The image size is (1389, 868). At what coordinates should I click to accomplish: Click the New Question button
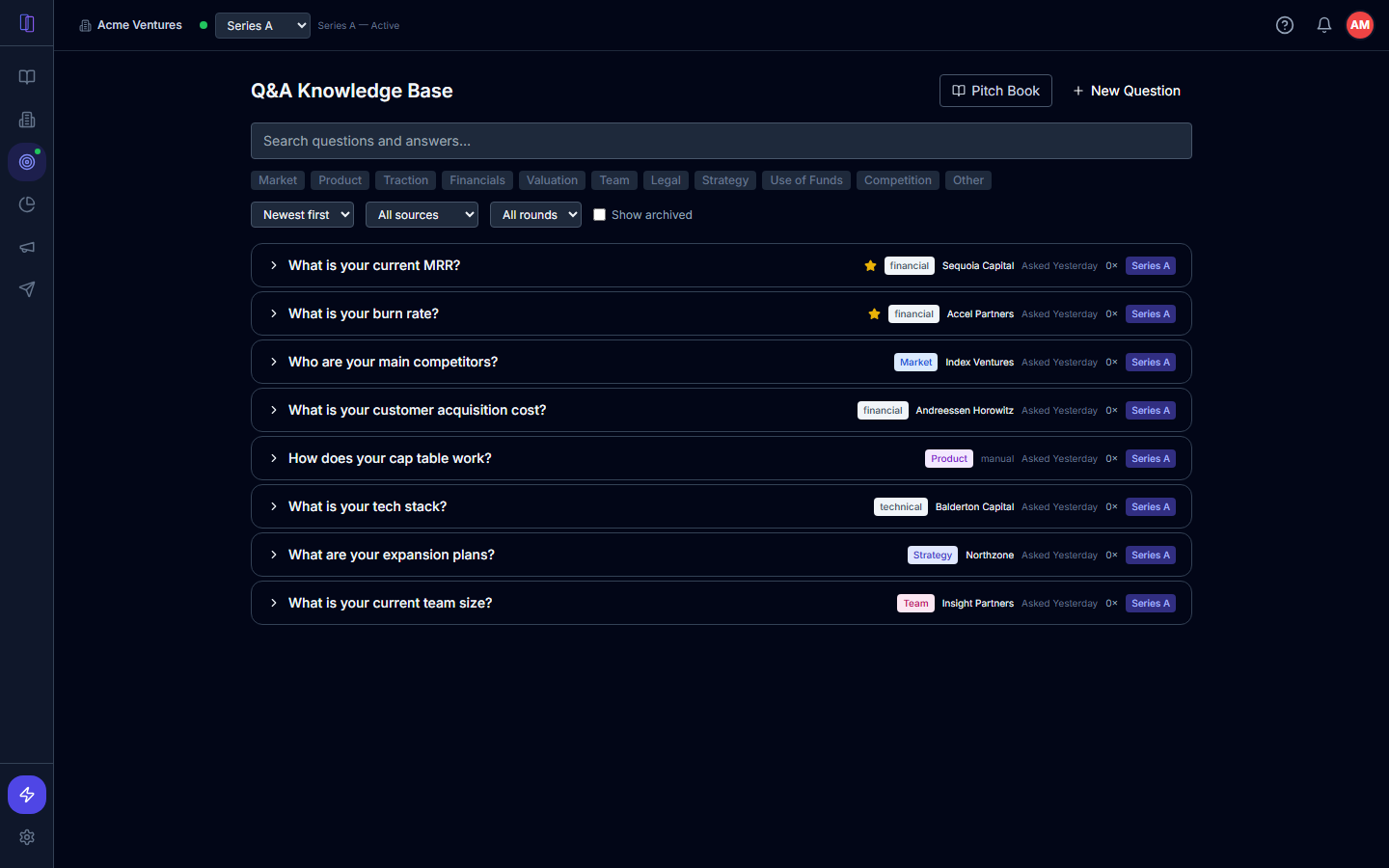[1127, 91]
